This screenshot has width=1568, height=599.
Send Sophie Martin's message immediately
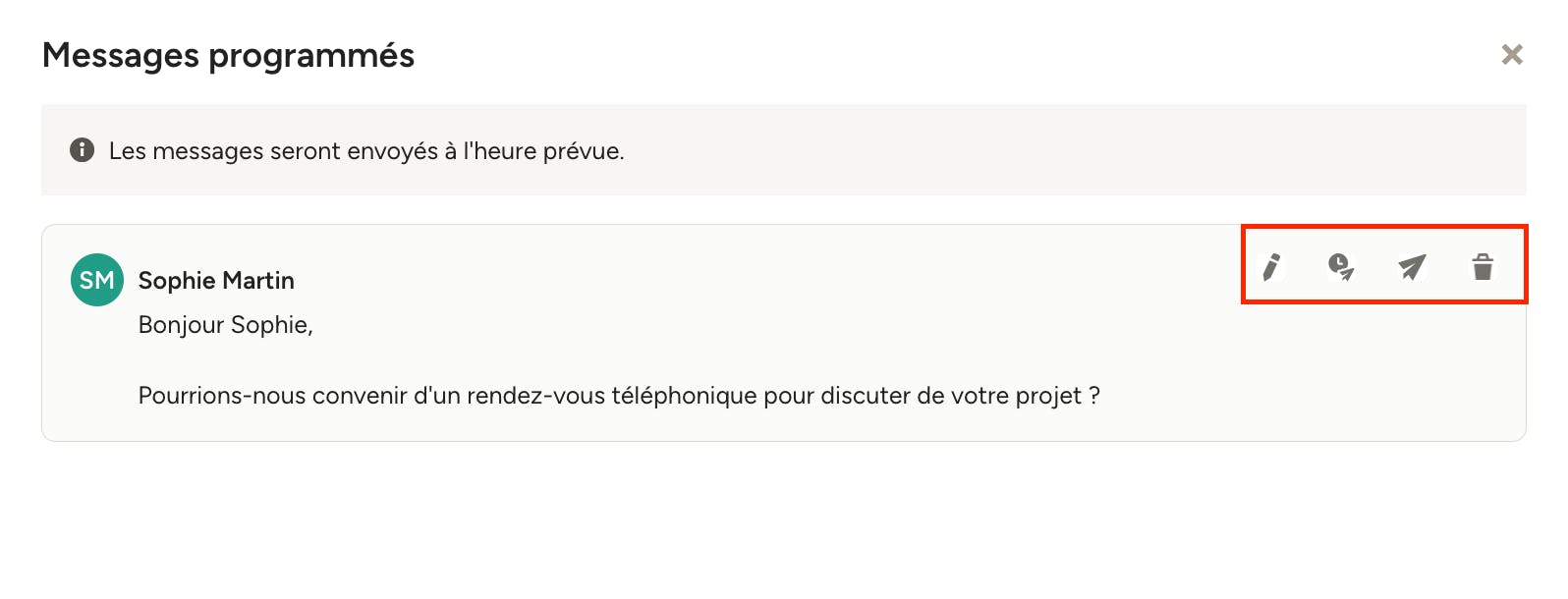pos(1412,266)
